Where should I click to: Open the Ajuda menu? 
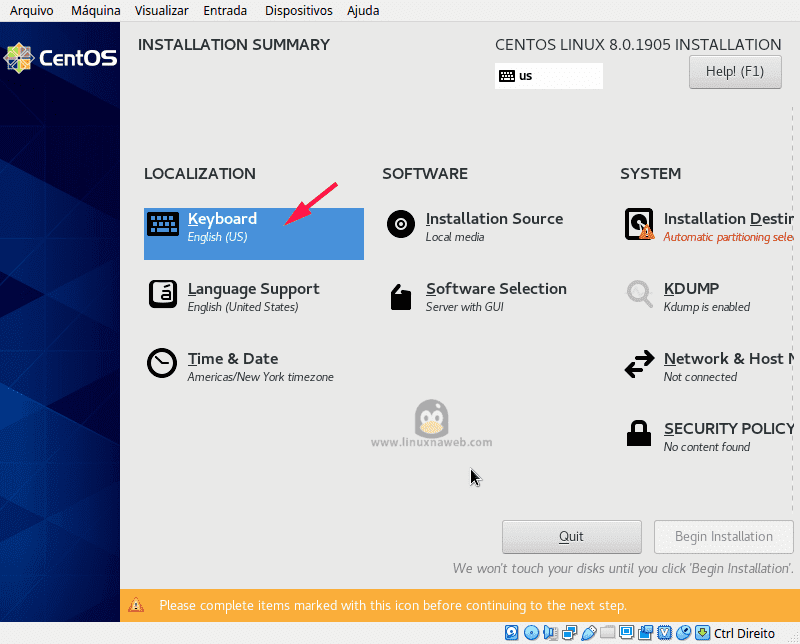coord(363,11)
